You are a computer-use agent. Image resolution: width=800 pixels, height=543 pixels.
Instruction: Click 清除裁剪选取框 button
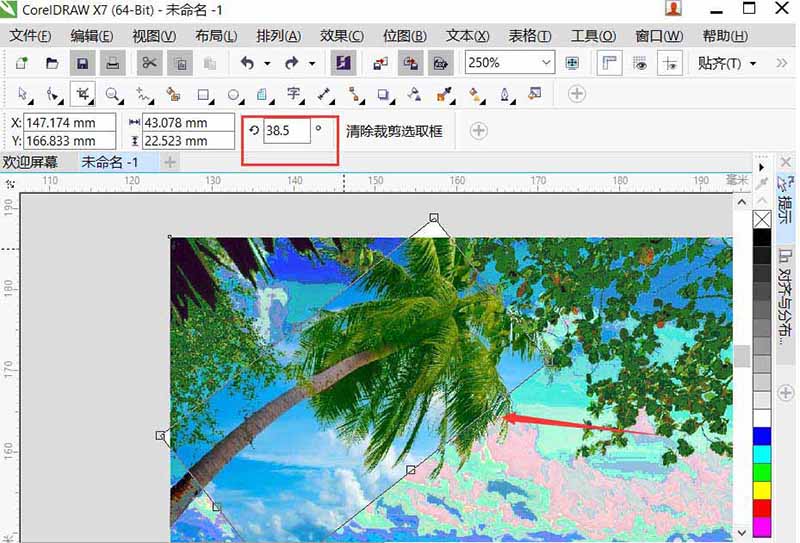coord(394,132)
